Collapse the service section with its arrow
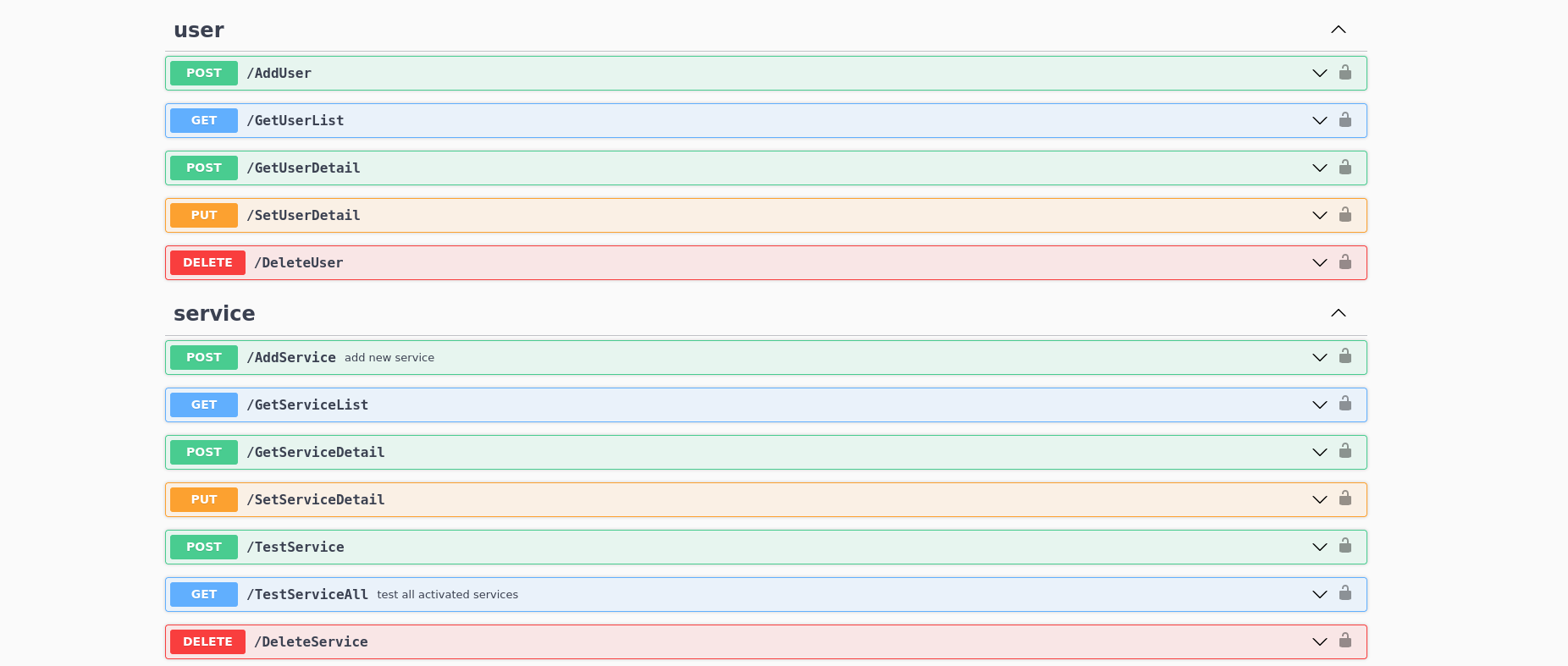Image resolution: width=1568 pixels, height=666 pixels. click(x=1339, y=313)
